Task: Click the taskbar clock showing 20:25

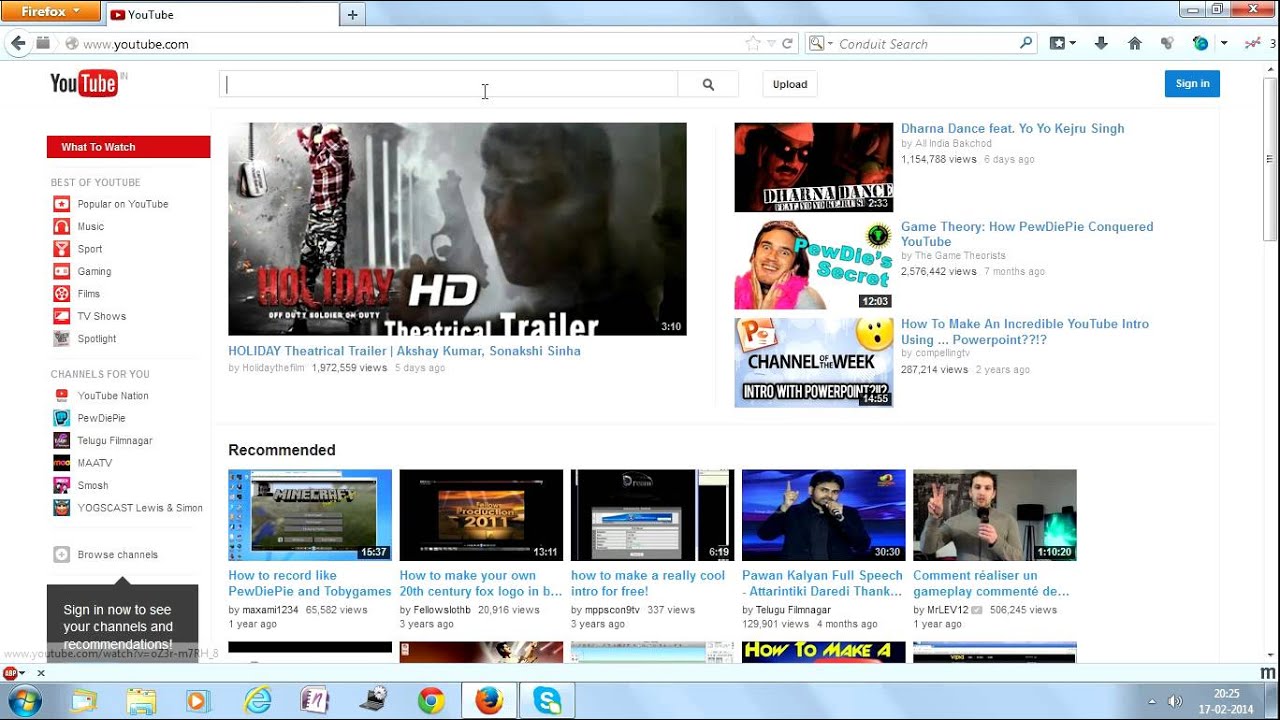Action: (1226, 701)
